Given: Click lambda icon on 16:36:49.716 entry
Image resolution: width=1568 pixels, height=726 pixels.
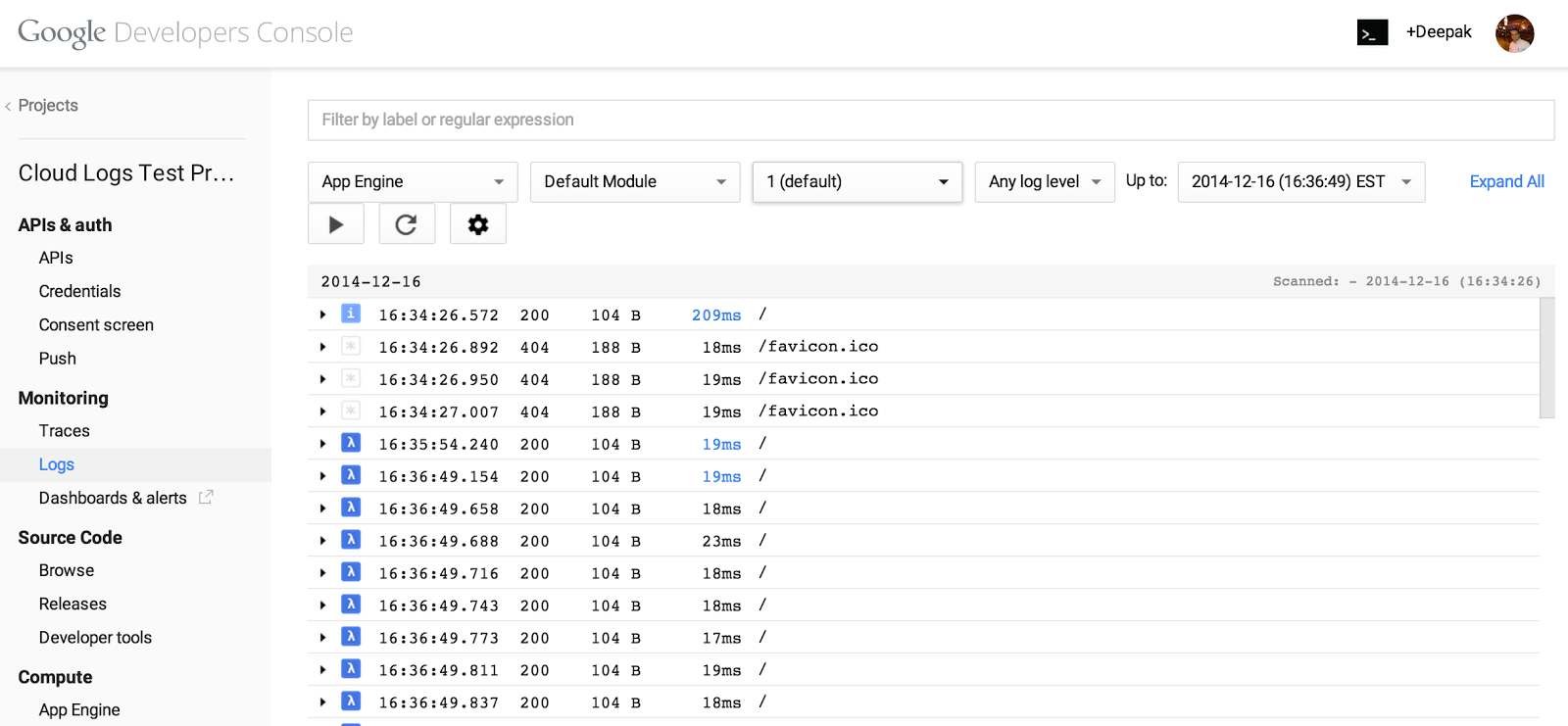Looking at the screenshot, I should pos(351,572).
